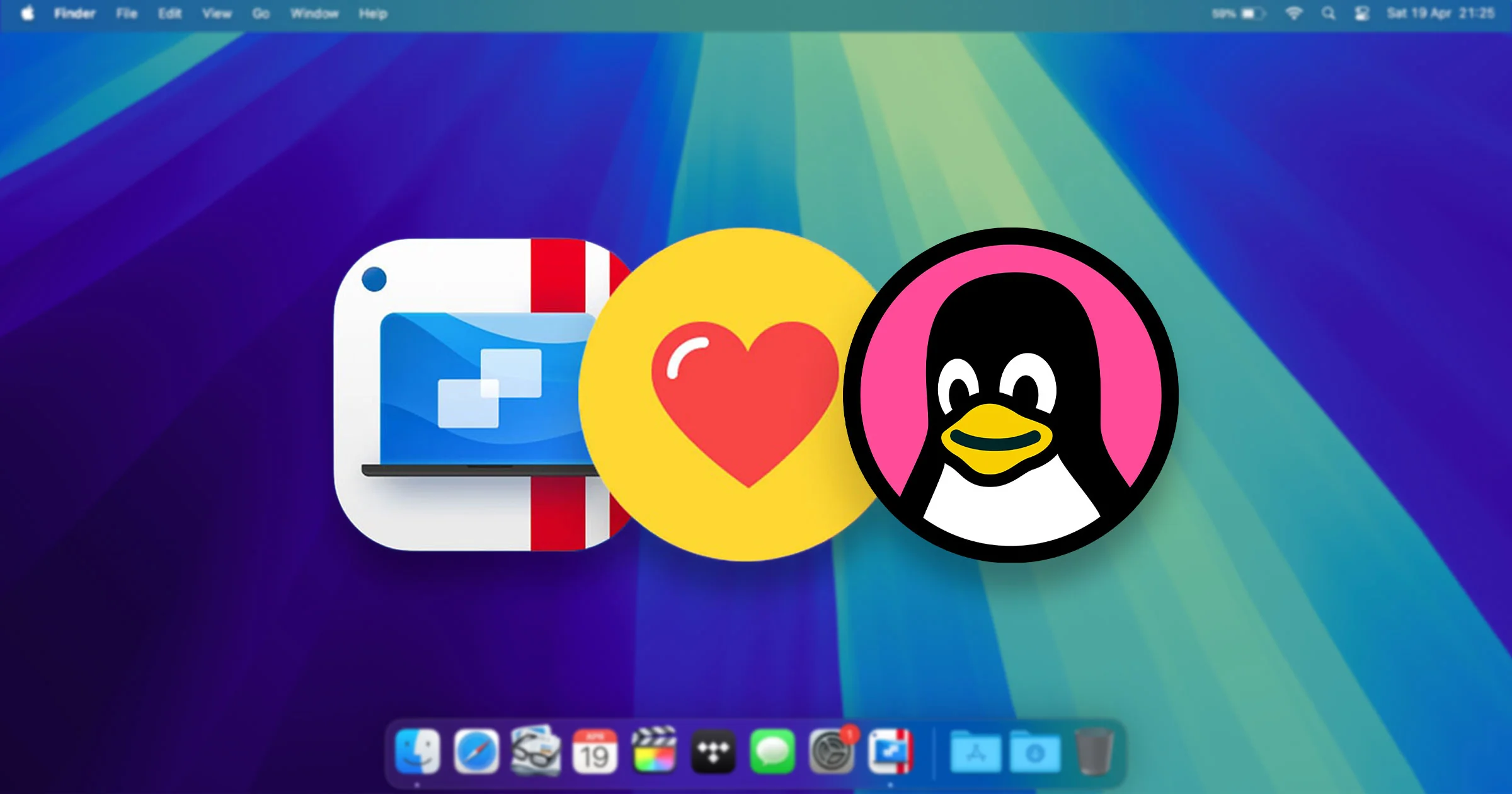Open Finder from the Dock
The height and width of the screenshot is (794, 1512).
coord(417,751)
